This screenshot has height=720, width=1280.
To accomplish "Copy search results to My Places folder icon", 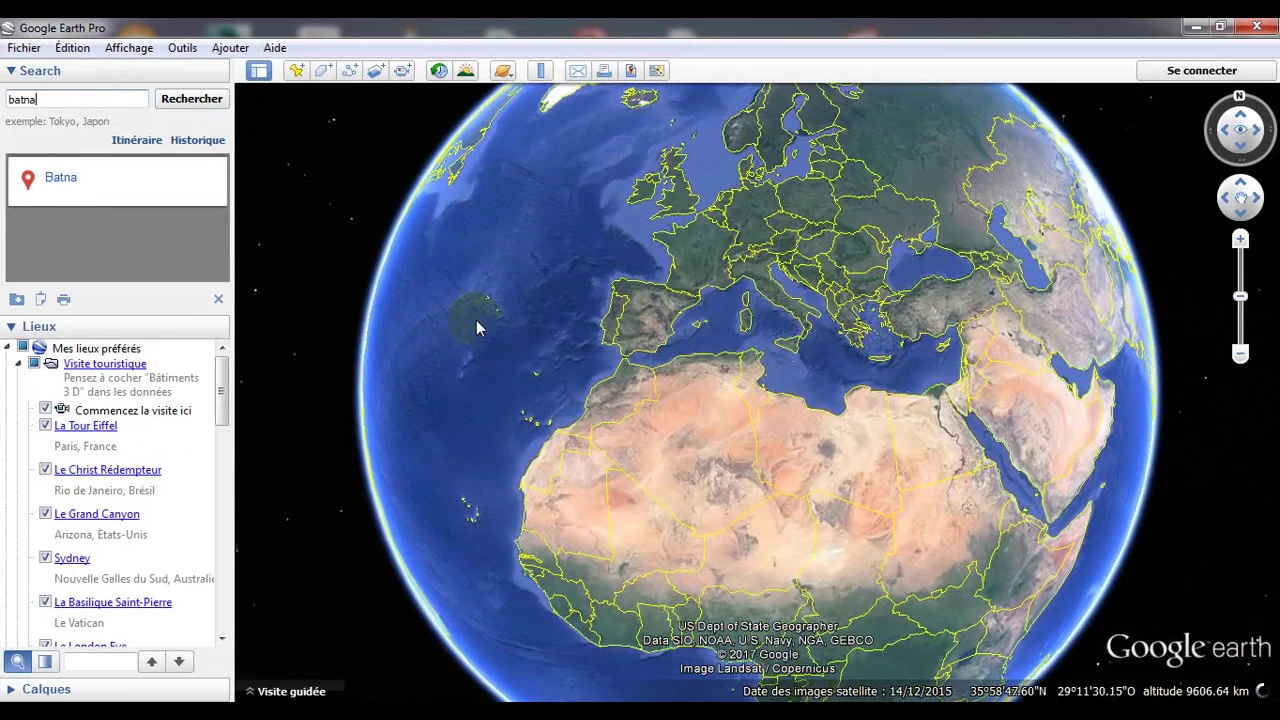I will tap(17, 299).
